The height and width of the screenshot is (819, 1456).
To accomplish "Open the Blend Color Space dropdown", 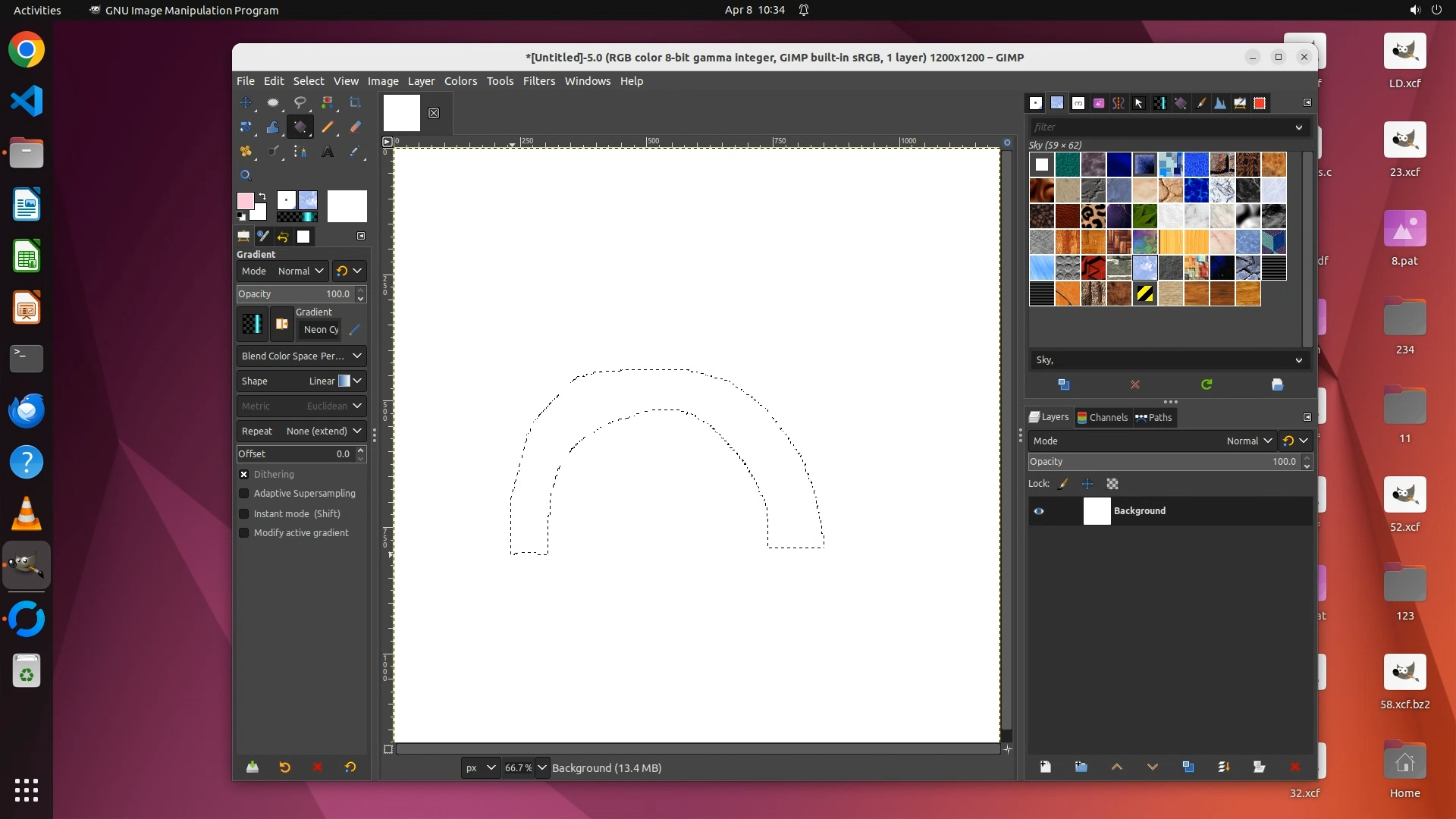I will click(x=301, y=356).
